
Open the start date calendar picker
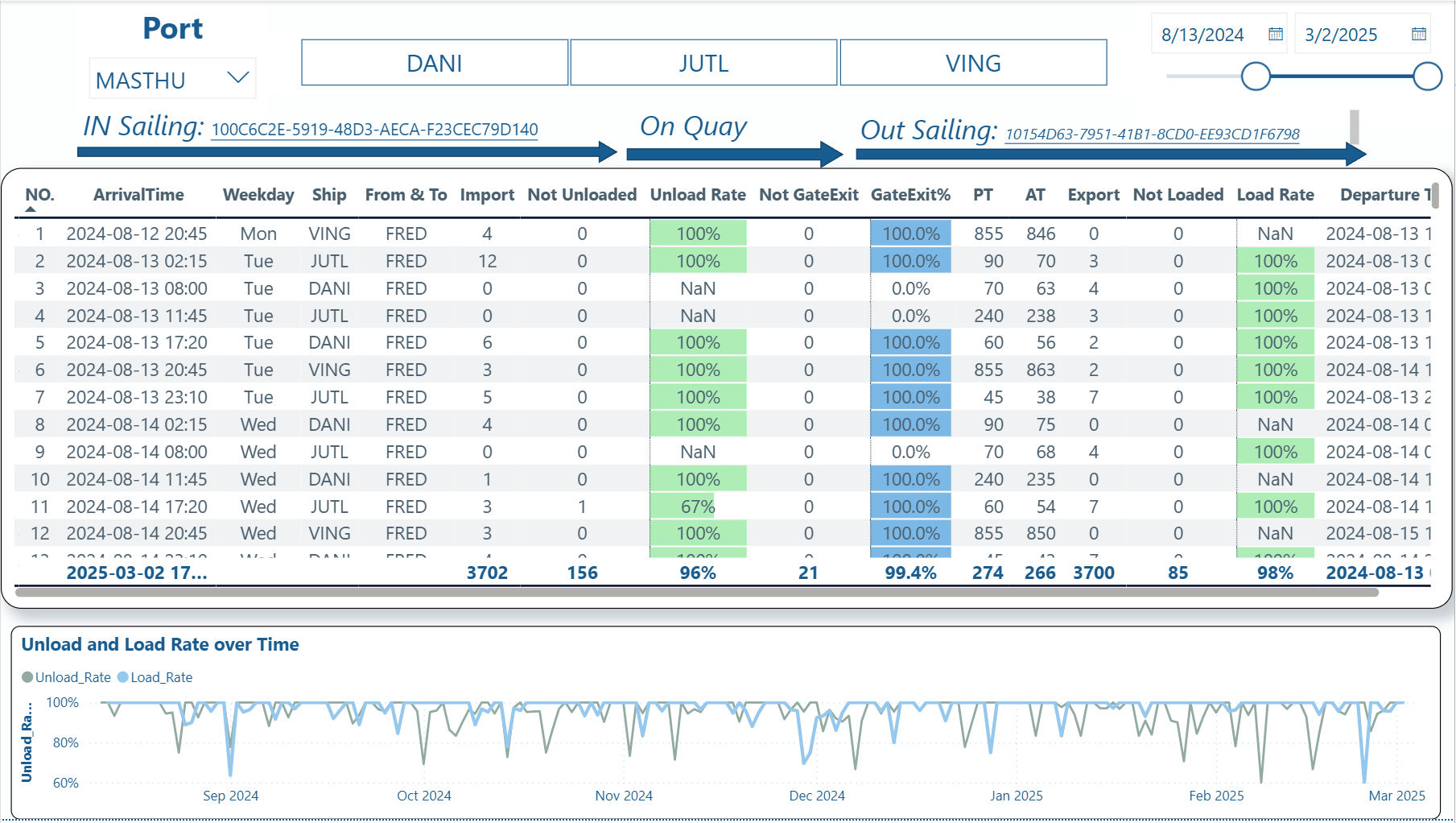[x=1275, y=35]
